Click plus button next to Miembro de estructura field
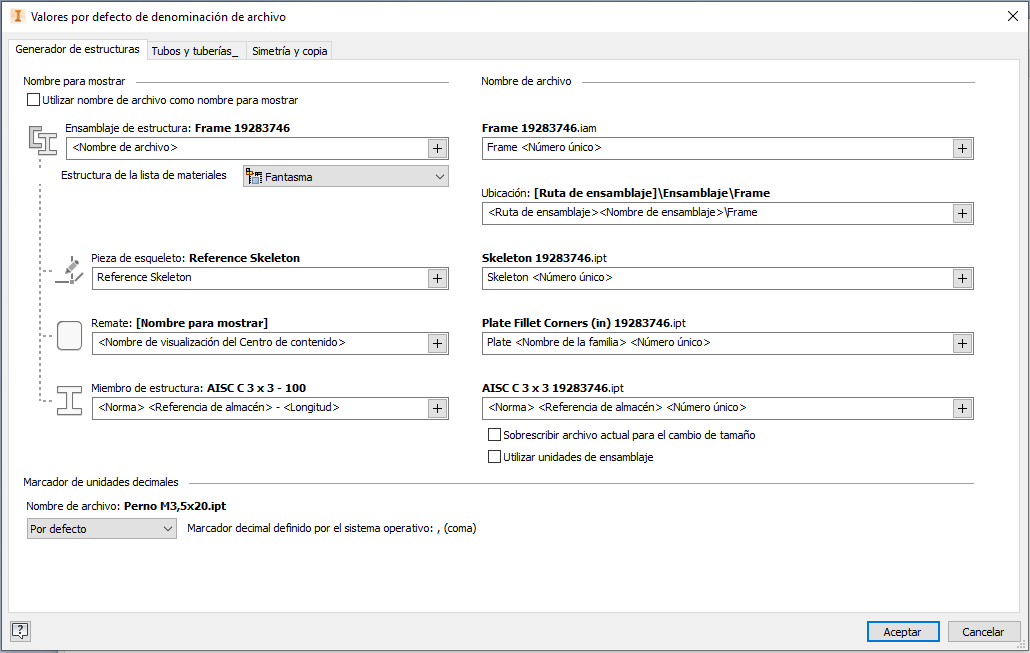Image resolution: width=1030 pixels, height=653 pixels. (437, 409)
